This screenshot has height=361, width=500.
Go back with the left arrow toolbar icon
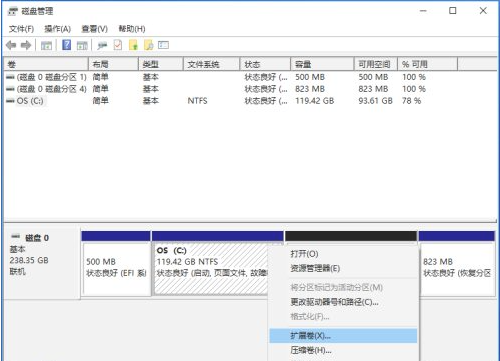click(11, 45)
